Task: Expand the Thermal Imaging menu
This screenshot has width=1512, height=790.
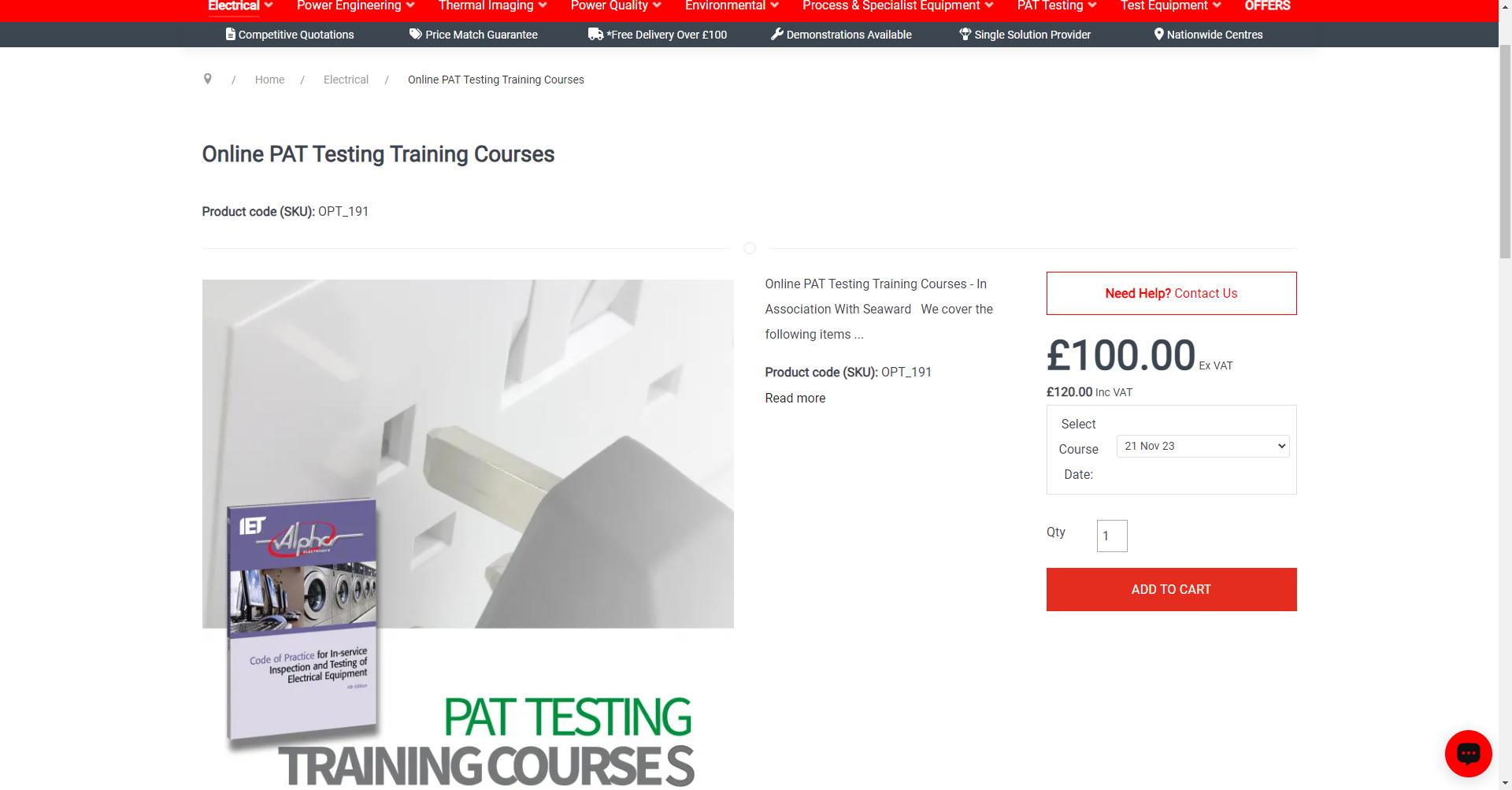Action: 492,6
